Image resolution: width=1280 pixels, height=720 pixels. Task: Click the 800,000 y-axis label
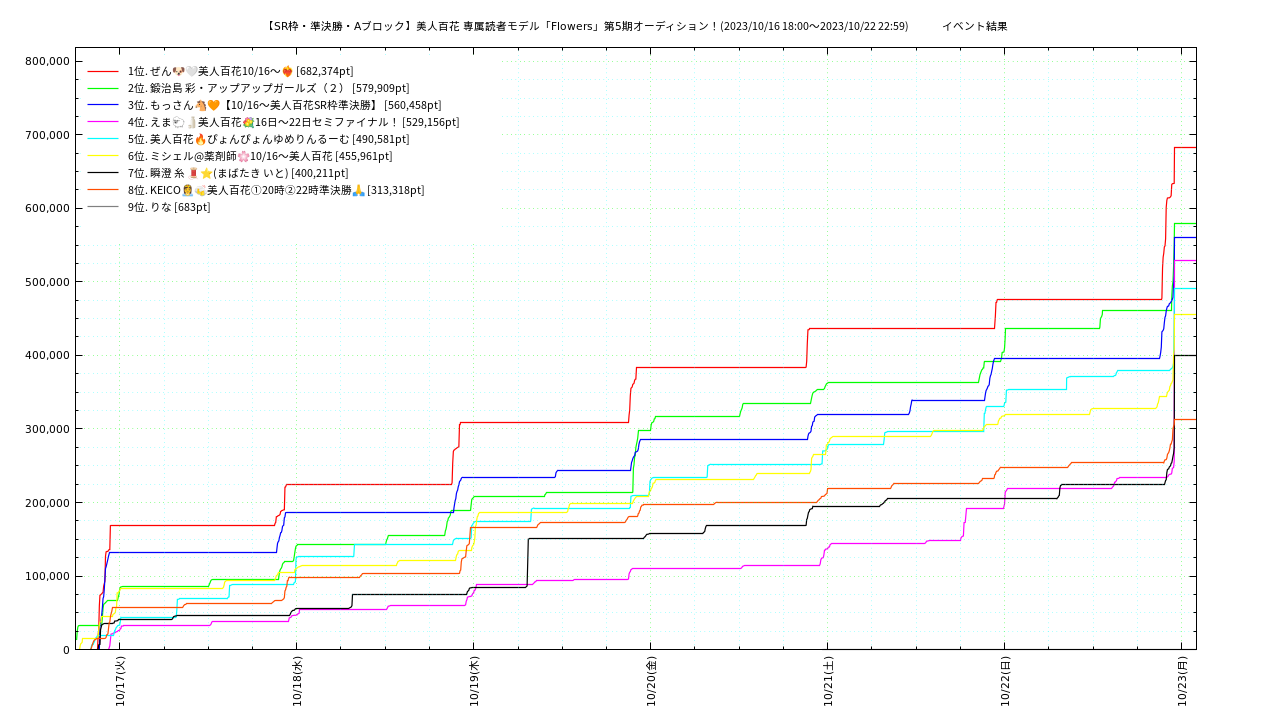[x=47, y=61]
